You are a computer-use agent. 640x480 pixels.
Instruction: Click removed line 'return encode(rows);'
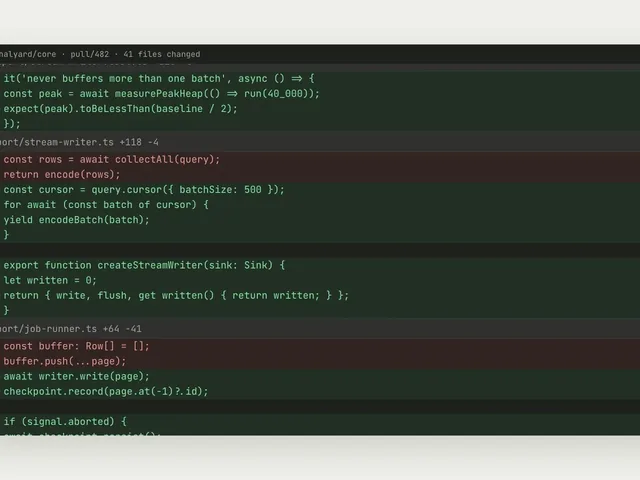click(320, 174)
